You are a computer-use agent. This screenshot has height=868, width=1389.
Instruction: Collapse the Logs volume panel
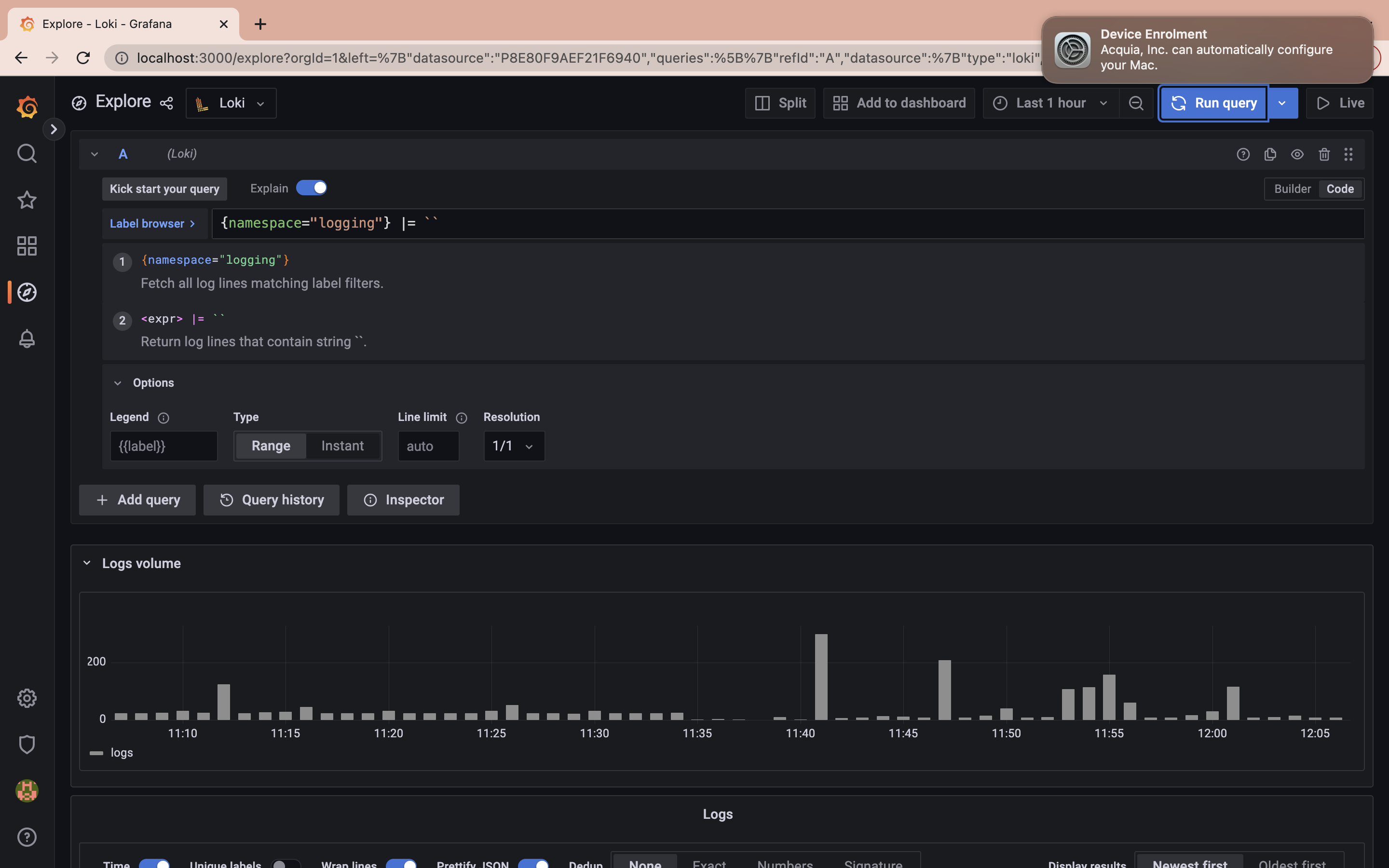87,563
